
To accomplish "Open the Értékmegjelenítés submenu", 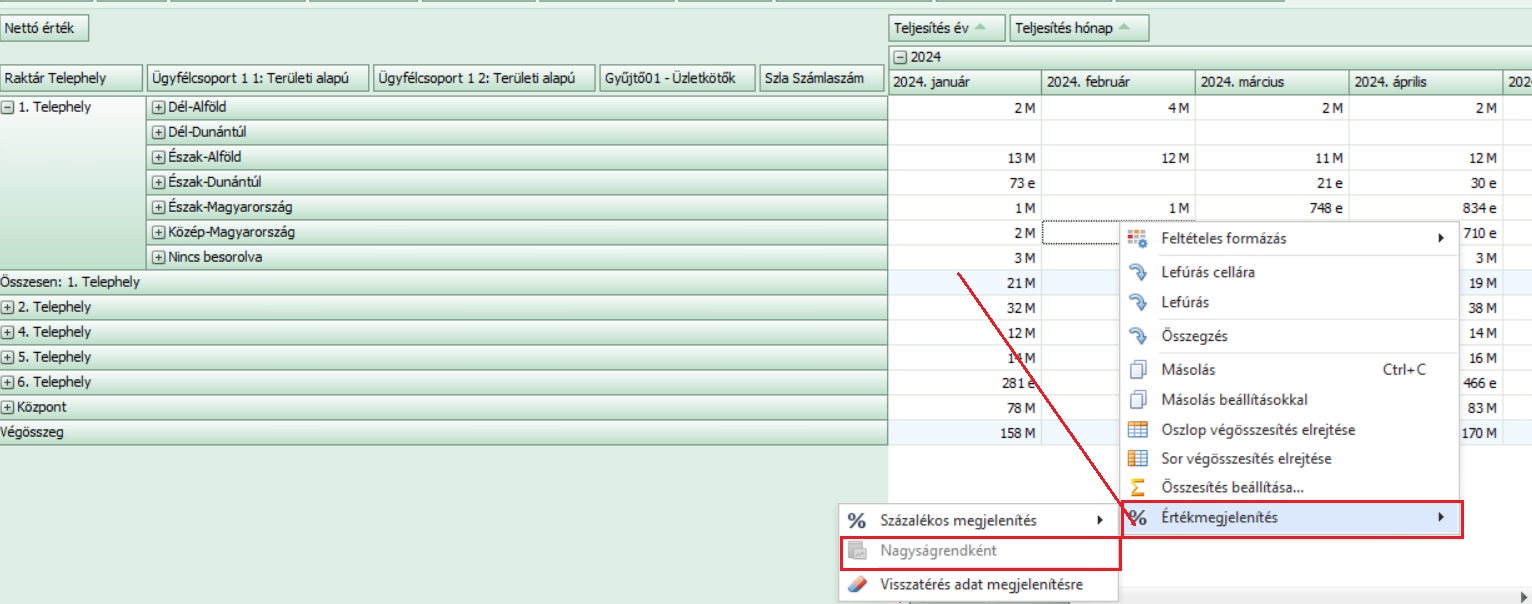I will coord(1290,518).
